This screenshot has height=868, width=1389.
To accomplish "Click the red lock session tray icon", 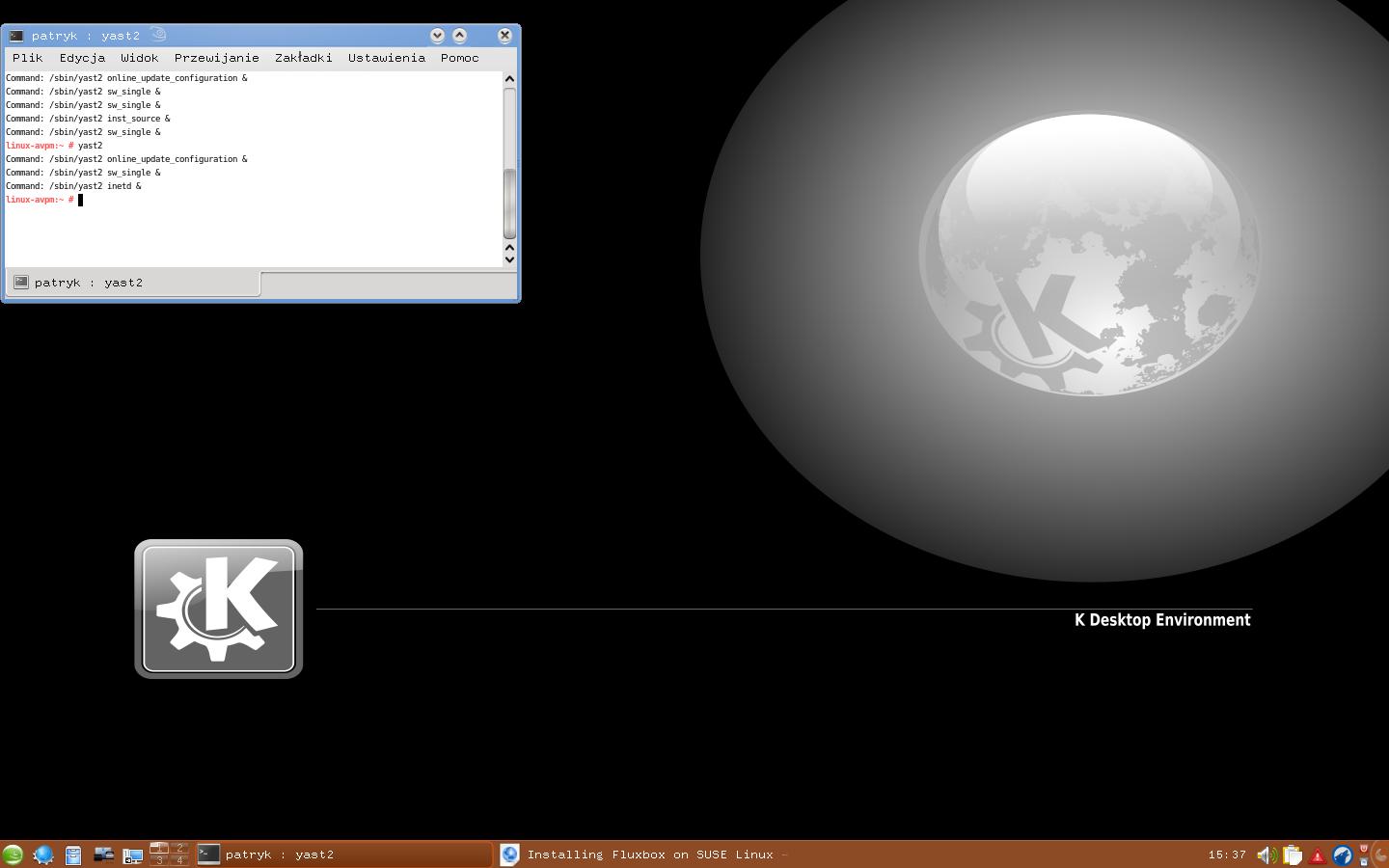I will [1364, 849].
